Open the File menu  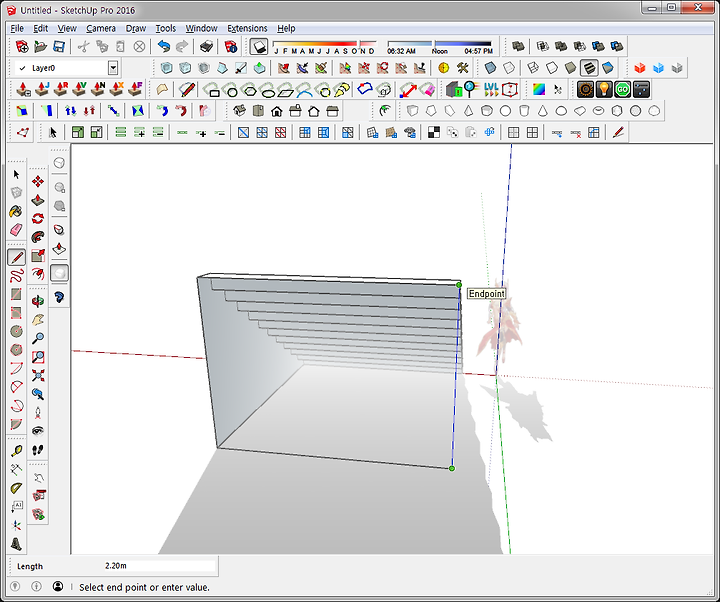(17, 28)
